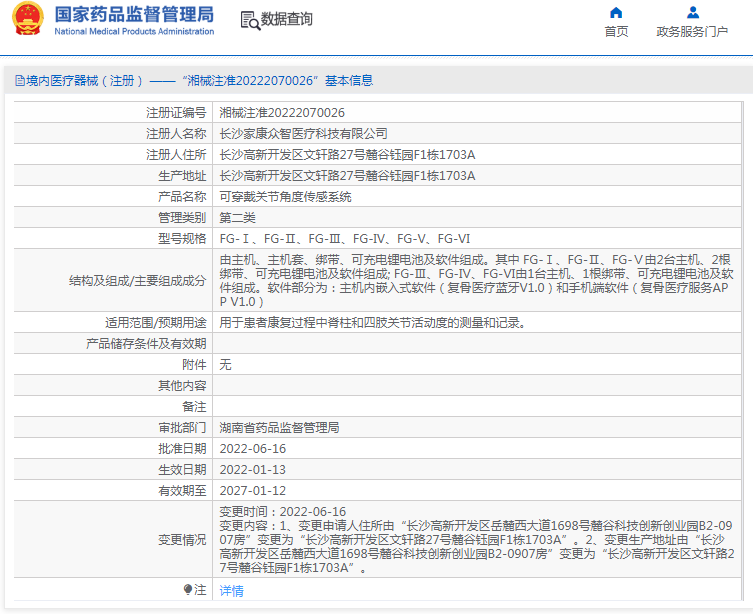Click the 变更情况 row label

pos(182,540)
